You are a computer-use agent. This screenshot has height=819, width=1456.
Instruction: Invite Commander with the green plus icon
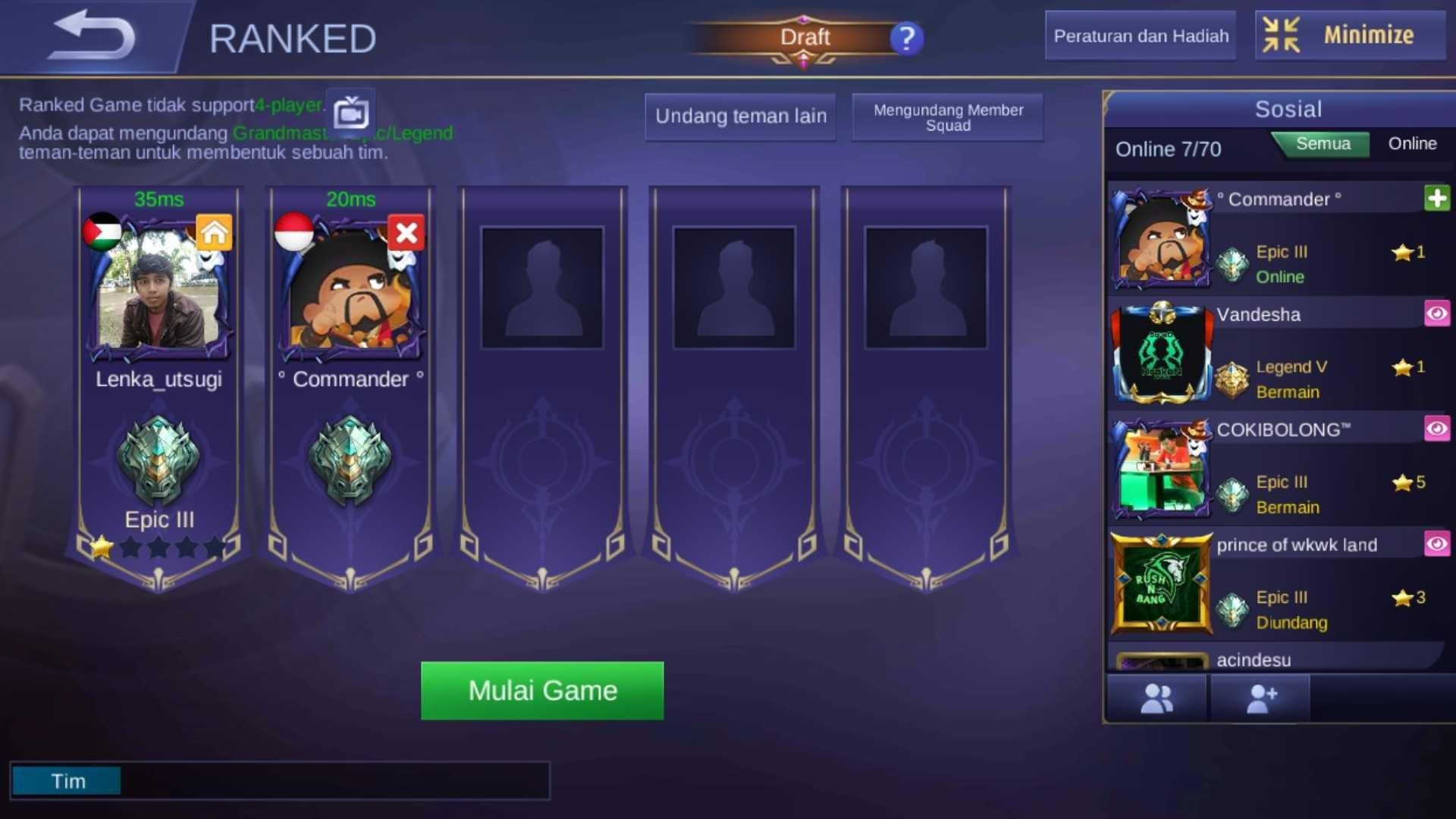point(1436,199)
